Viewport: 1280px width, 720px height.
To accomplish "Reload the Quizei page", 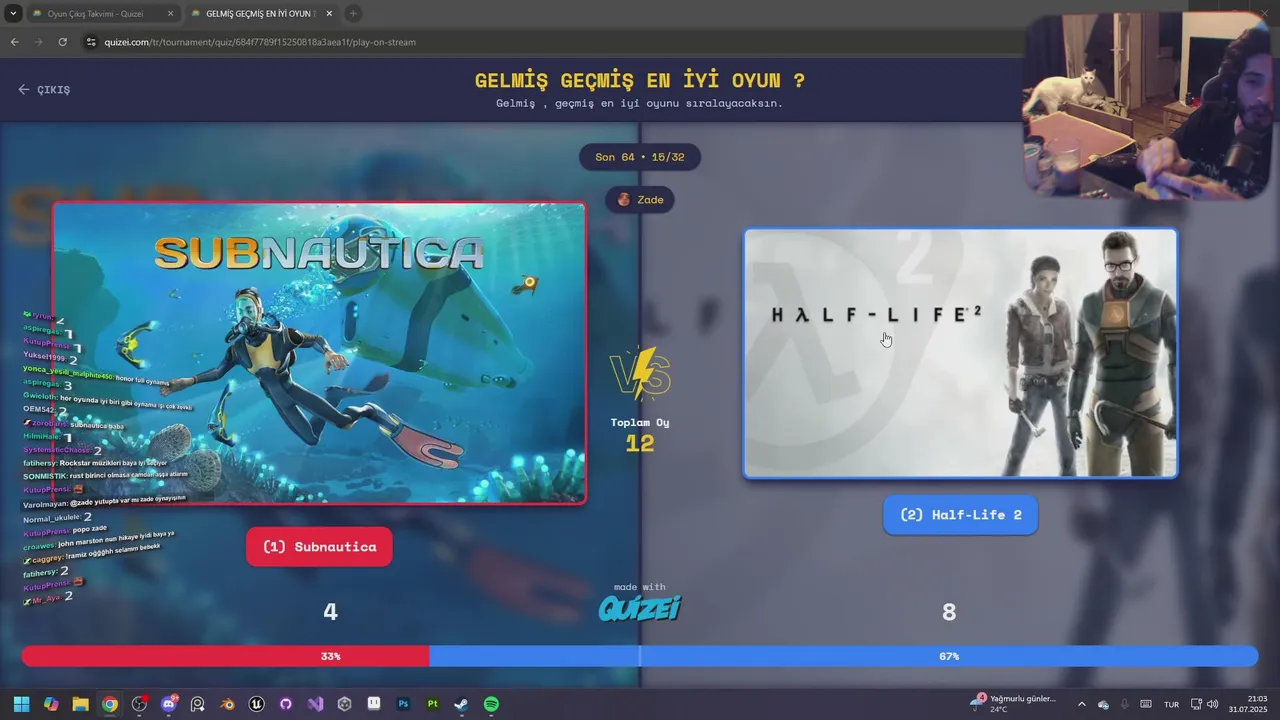I will (62, 42).
